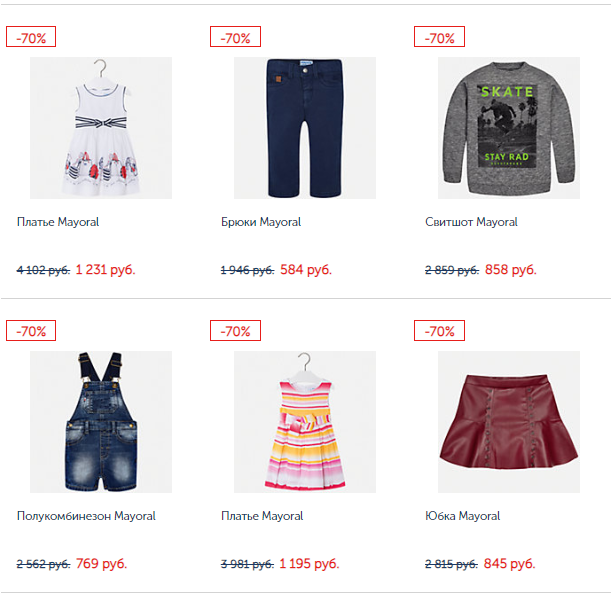Click the Платье Mayoral link in the bottom row

[262, 516]
